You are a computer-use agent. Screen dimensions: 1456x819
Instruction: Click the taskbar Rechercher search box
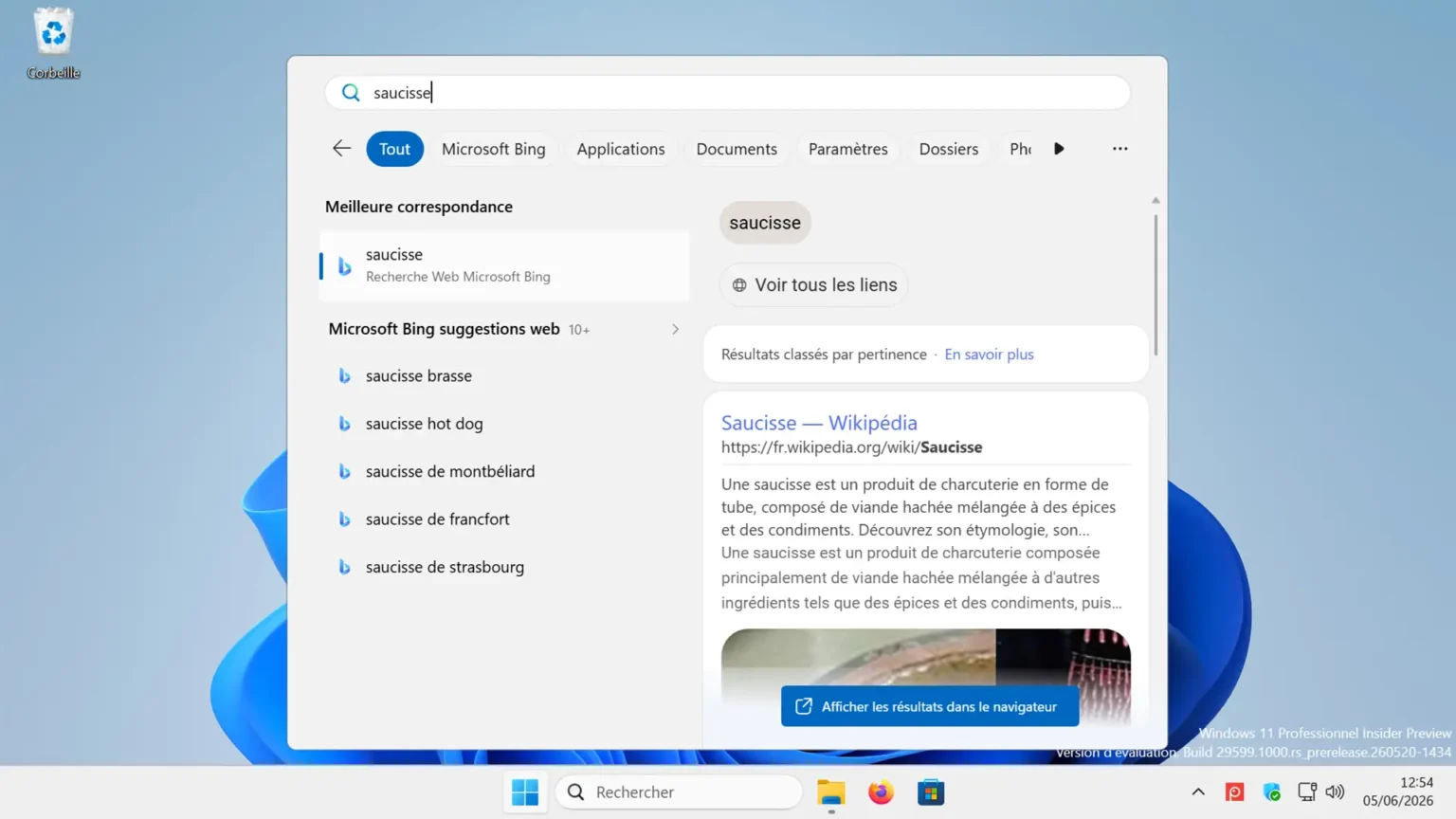pos(679,792)
